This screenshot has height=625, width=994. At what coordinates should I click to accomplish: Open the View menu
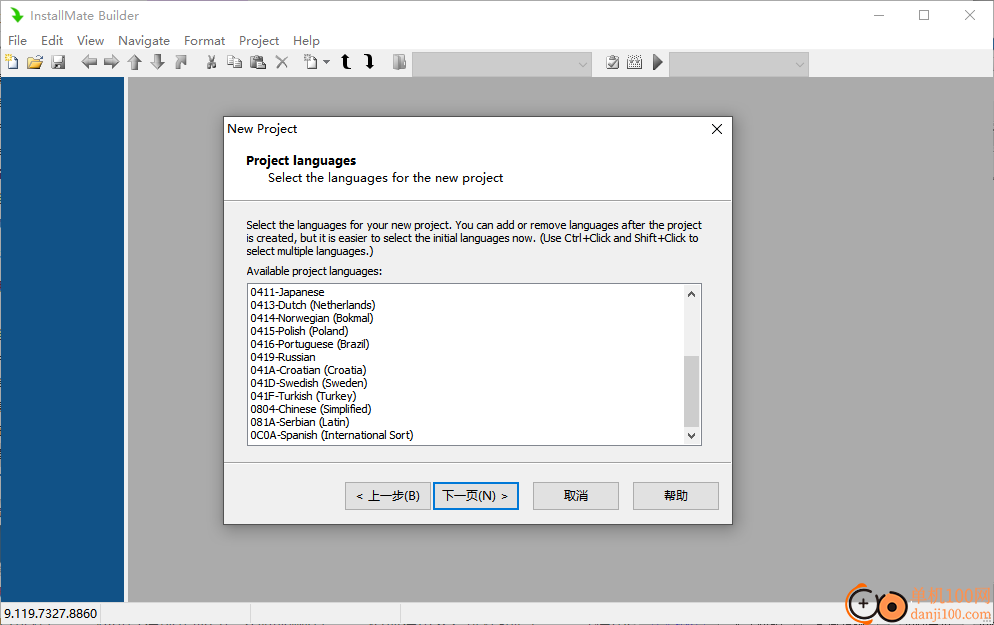pos(91,41)
